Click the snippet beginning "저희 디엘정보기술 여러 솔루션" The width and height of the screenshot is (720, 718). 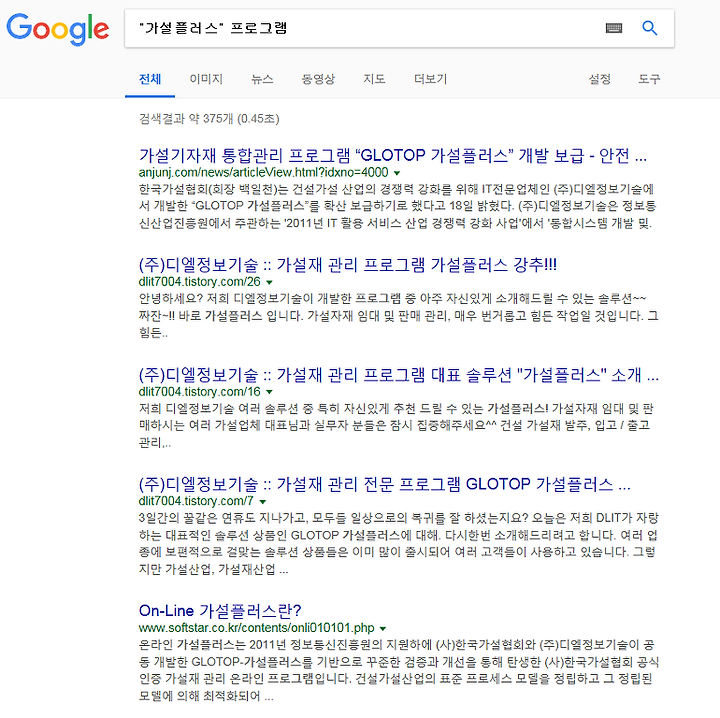click(x=396, y=426)
